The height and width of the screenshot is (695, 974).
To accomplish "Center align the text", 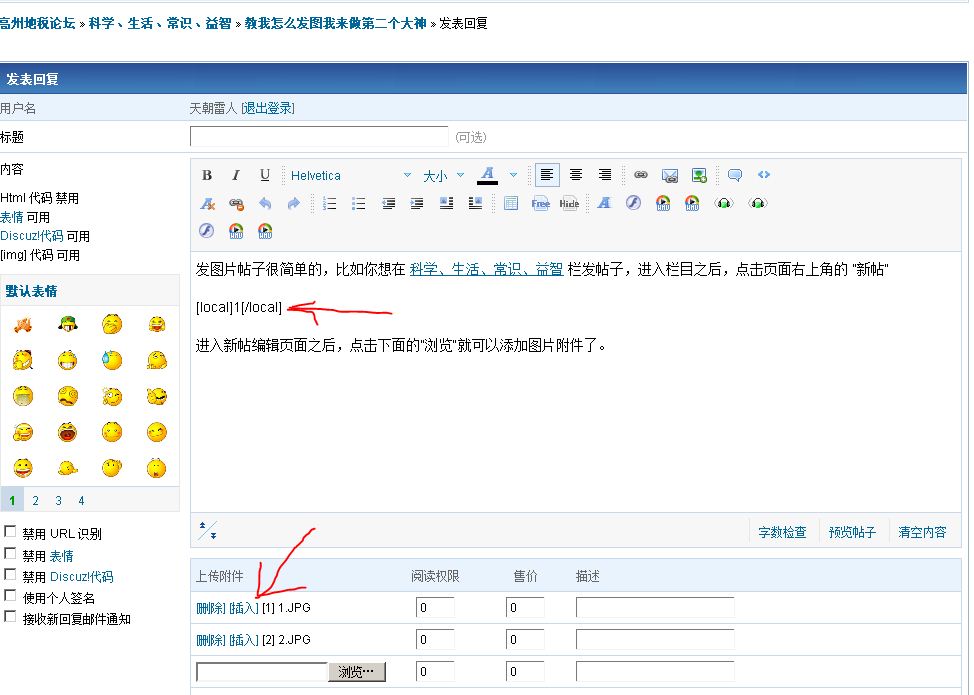I will tap(576, 175).
